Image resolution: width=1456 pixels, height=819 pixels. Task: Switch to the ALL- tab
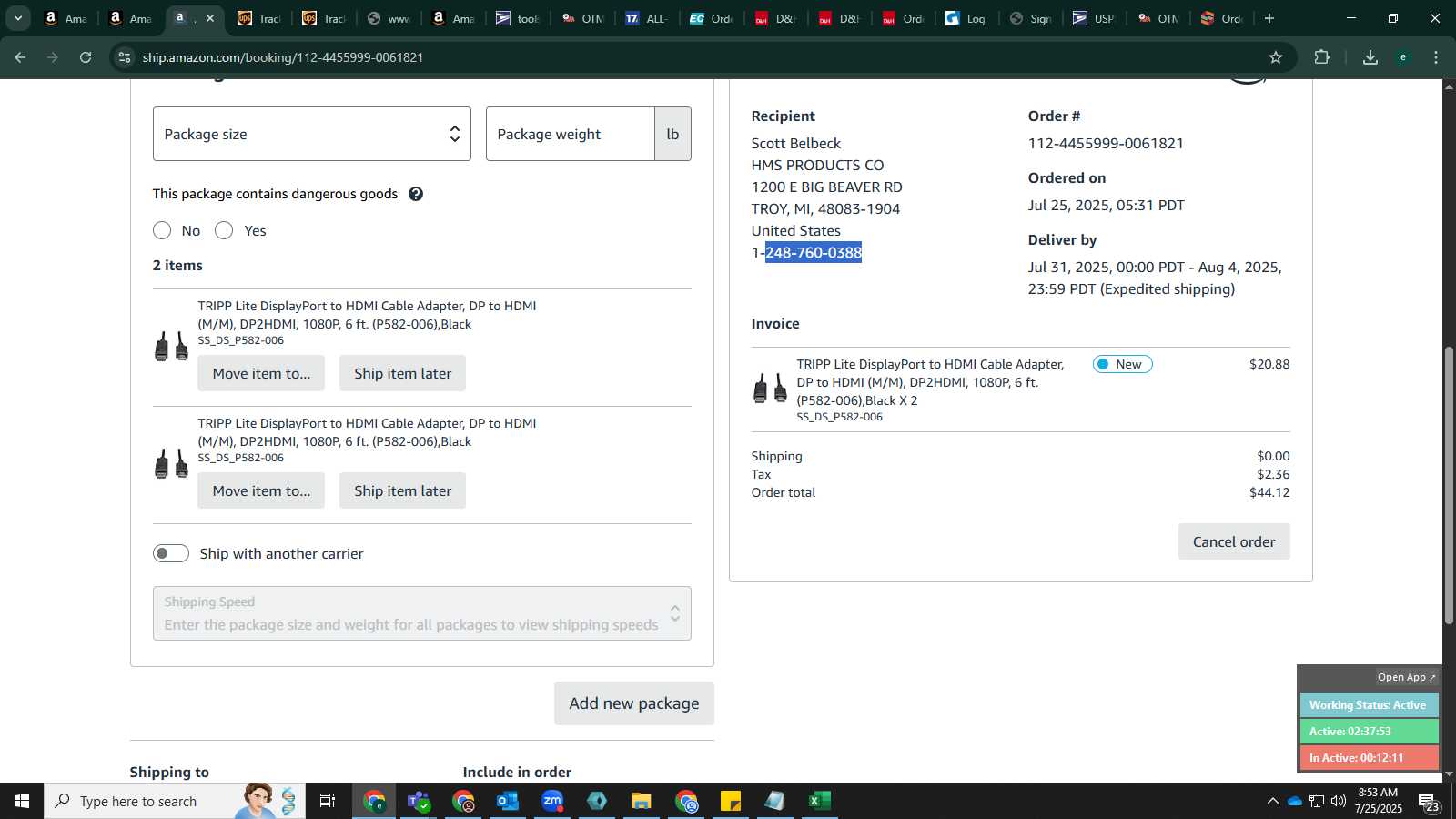click(647, 18)
